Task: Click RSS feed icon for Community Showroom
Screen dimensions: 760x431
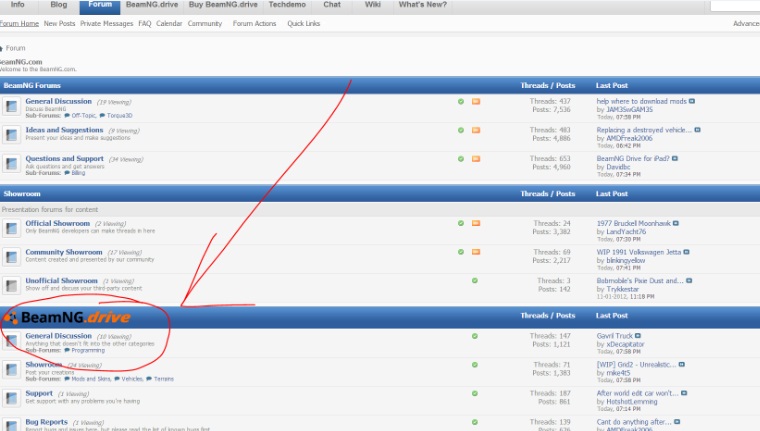Action: tap(476, 252)
